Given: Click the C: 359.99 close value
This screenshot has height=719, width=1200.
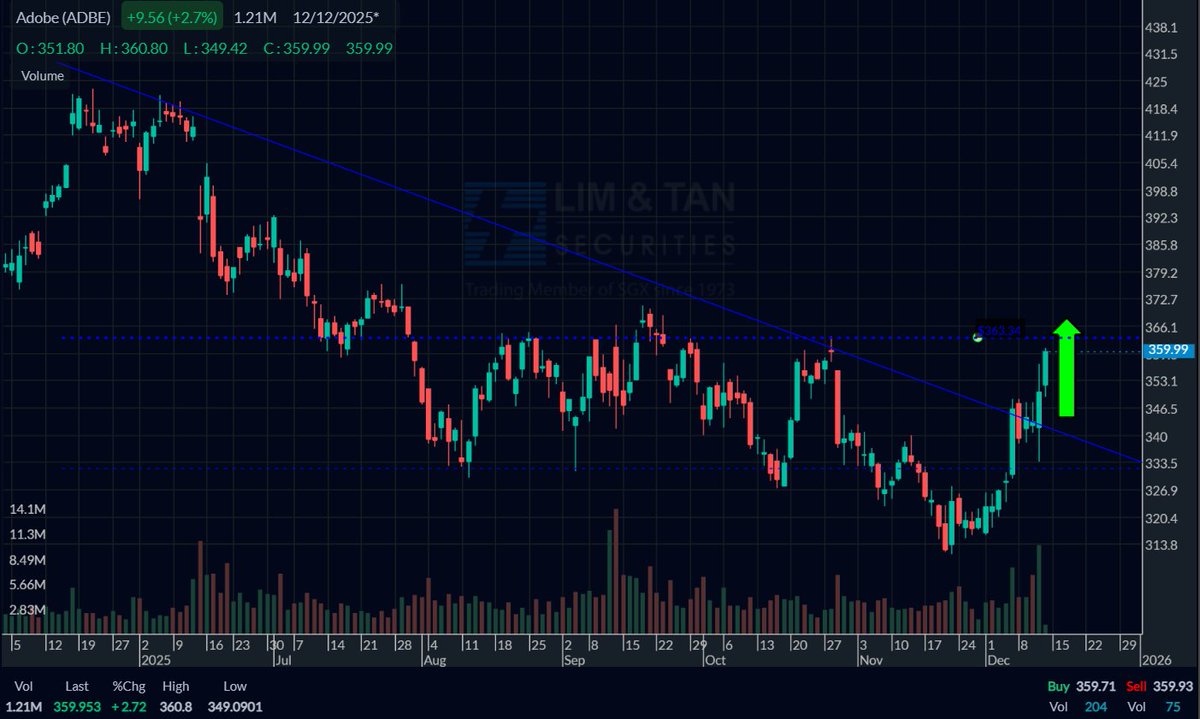Looking at the screenshot, I should pyautogui.click(x=299, y=47).
